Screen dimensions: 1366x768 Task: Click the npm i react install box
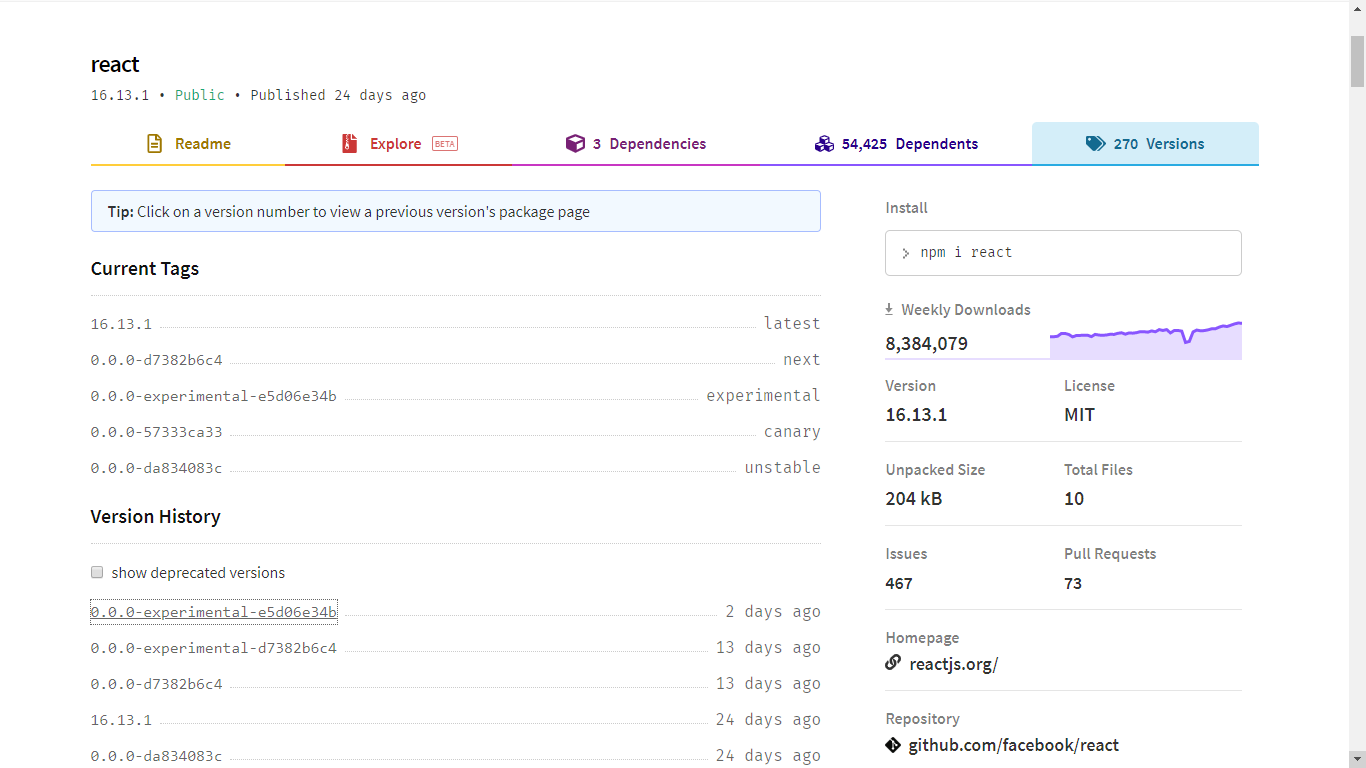click(1063, 253)
